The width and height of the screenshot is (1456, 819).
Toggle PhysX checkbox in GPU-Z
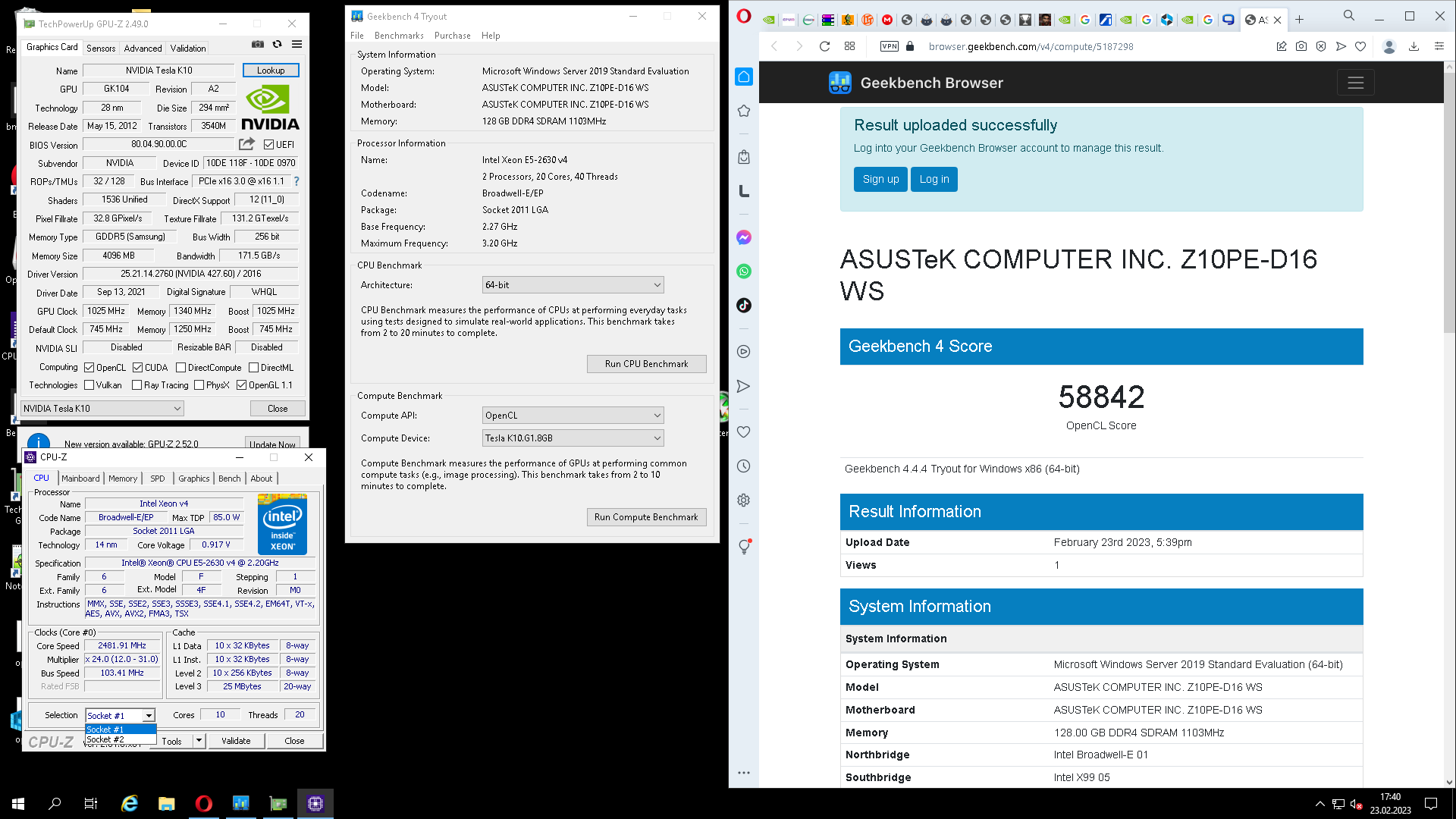coord(199,385)
